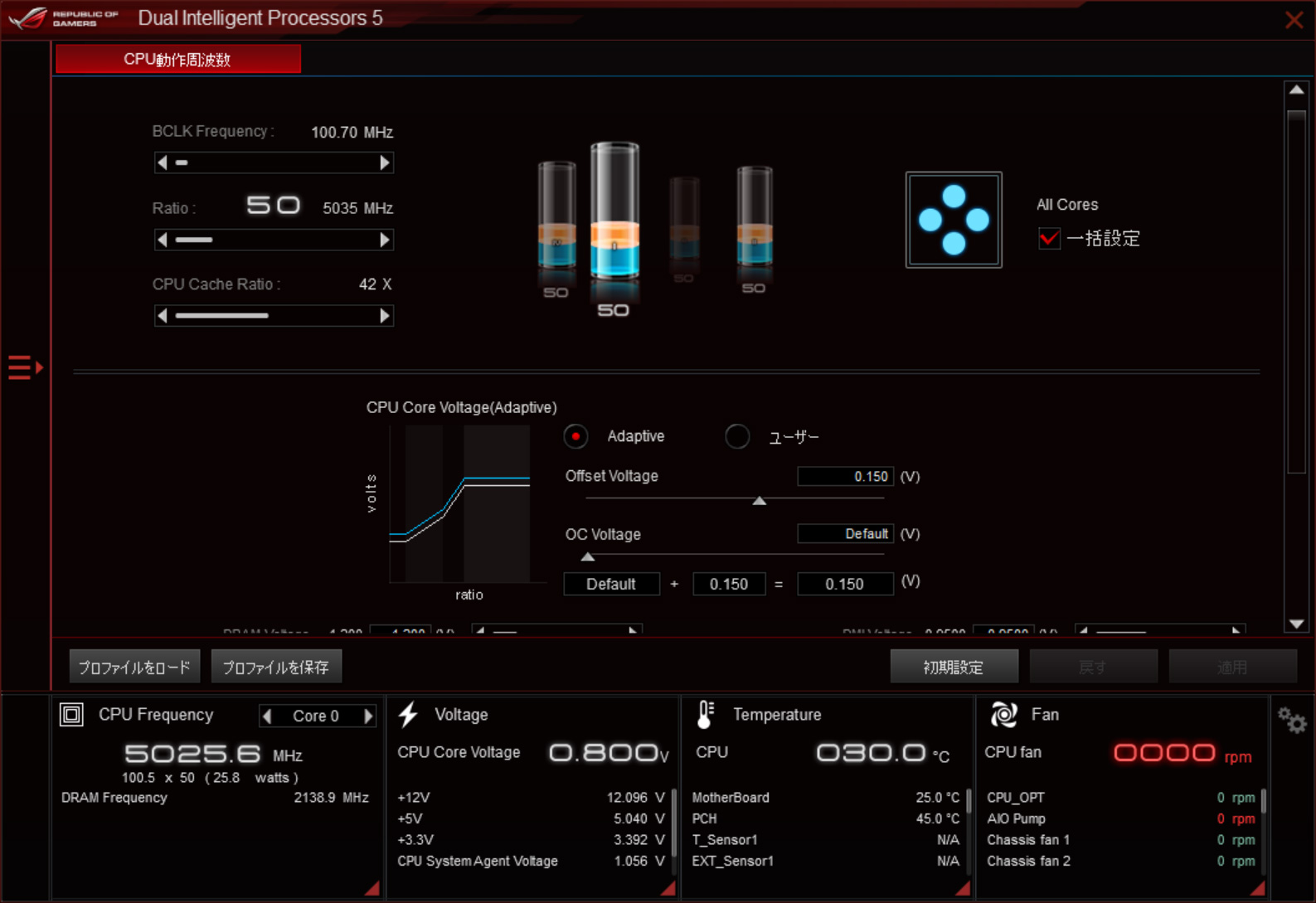The image size is (1316, 903).
Task: Expand the Fan panel corner triangle
Action: click(x=1258, y=888)
